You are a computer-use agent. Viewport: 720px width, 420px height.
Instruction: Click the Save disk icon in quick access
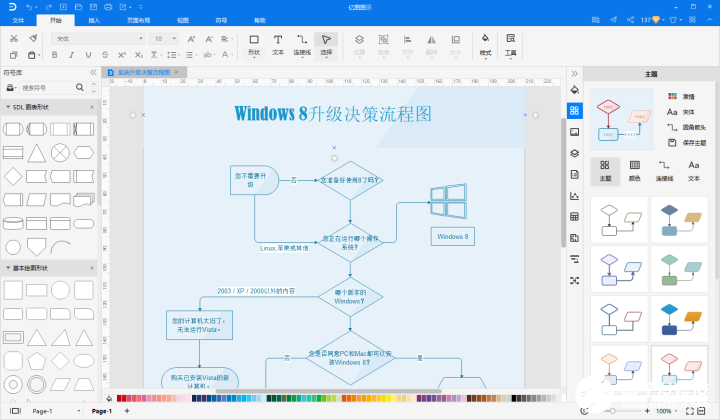click(x=93, y=7)
